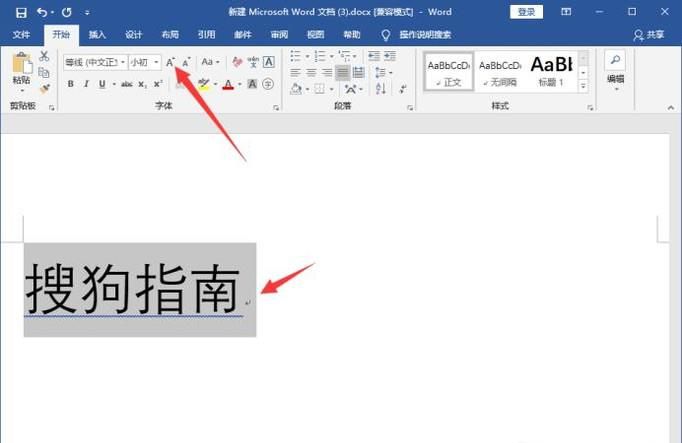
Task: Toggle Strikethrough abc formatting
Action: (127, 84)
